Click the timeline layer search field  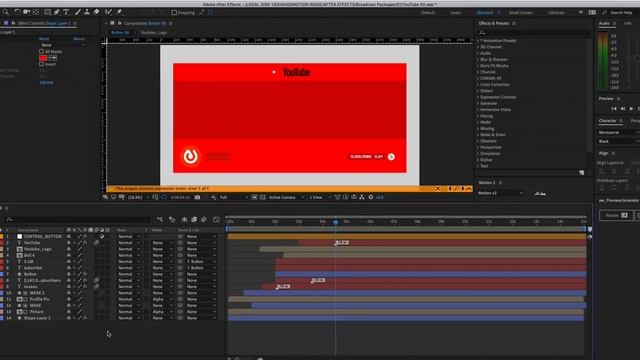tap(78, 220)
